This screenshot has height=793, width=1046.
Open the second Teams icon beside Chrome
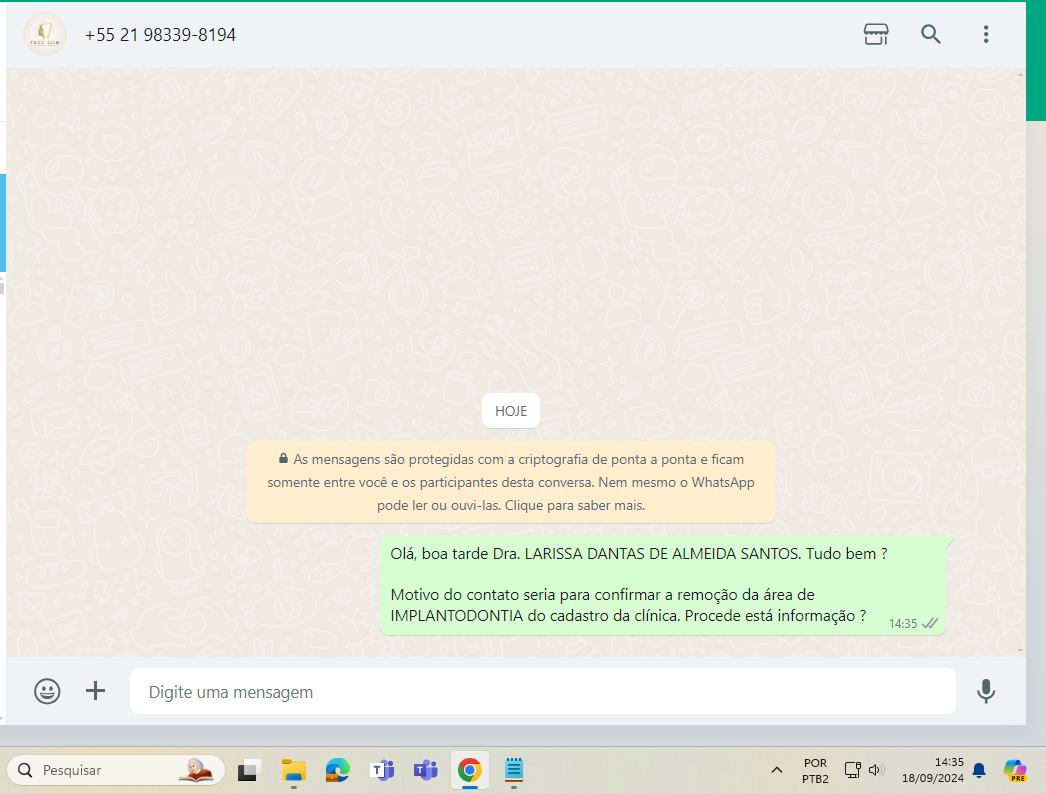(x=426, y=770)
